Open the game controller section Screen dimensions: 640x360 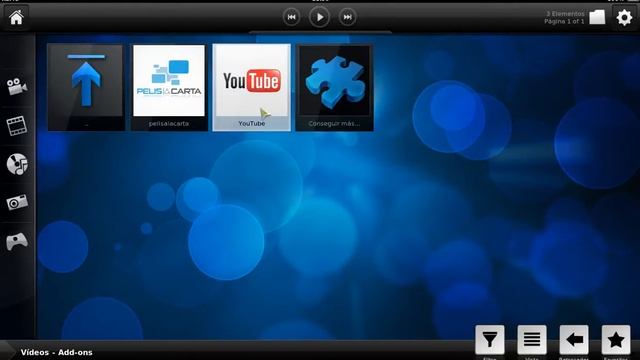point(17,241)
